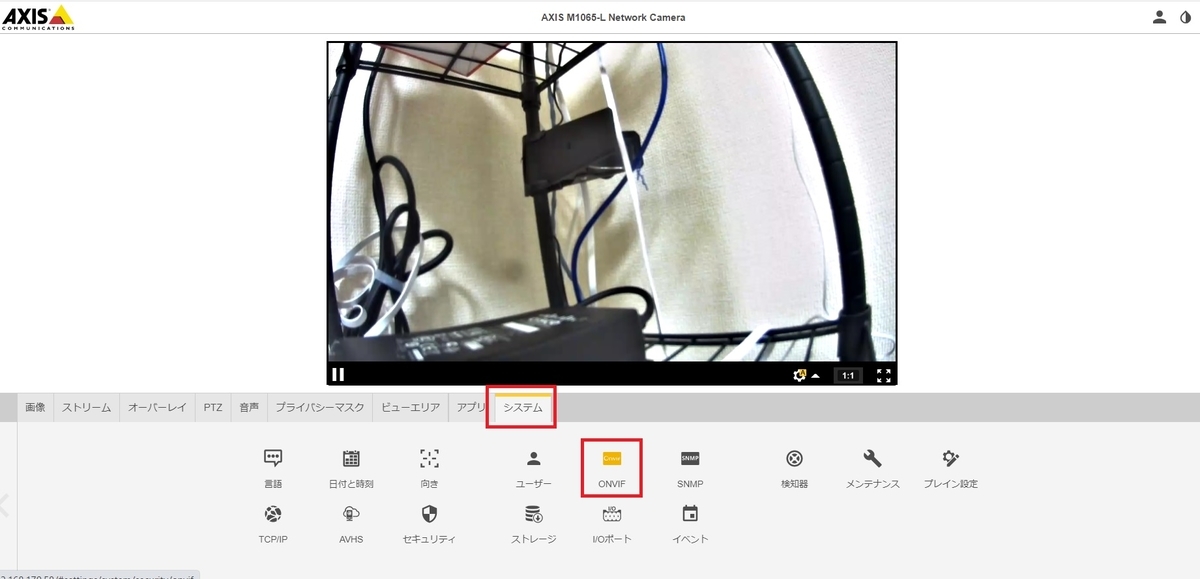Screen dimensions: 1200x579
Task: Switch to the プライバシーマスク tab
Action: [320, 408]
